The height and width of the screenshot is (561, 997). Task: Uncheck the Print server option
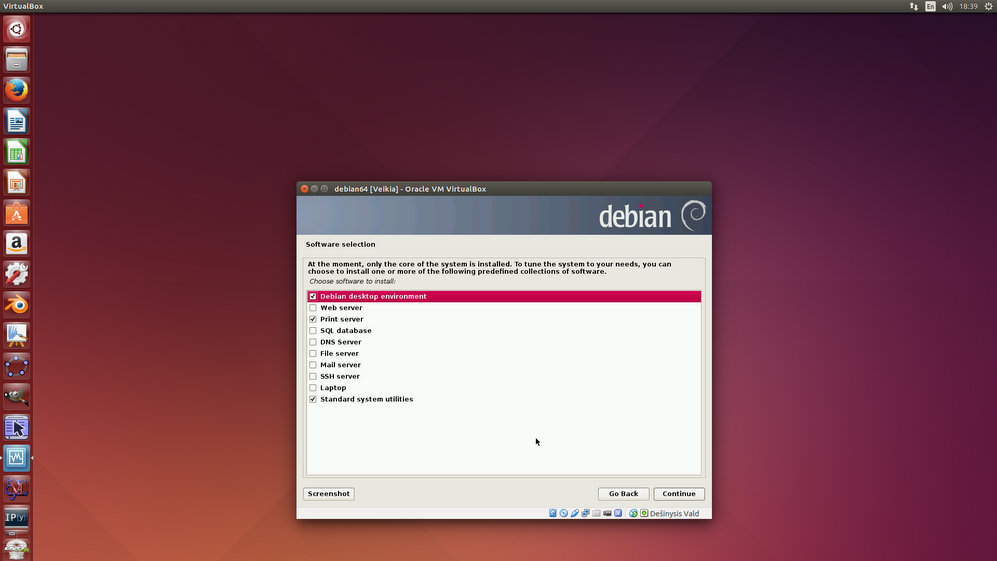pyautogui.click(x=313, y=320)
